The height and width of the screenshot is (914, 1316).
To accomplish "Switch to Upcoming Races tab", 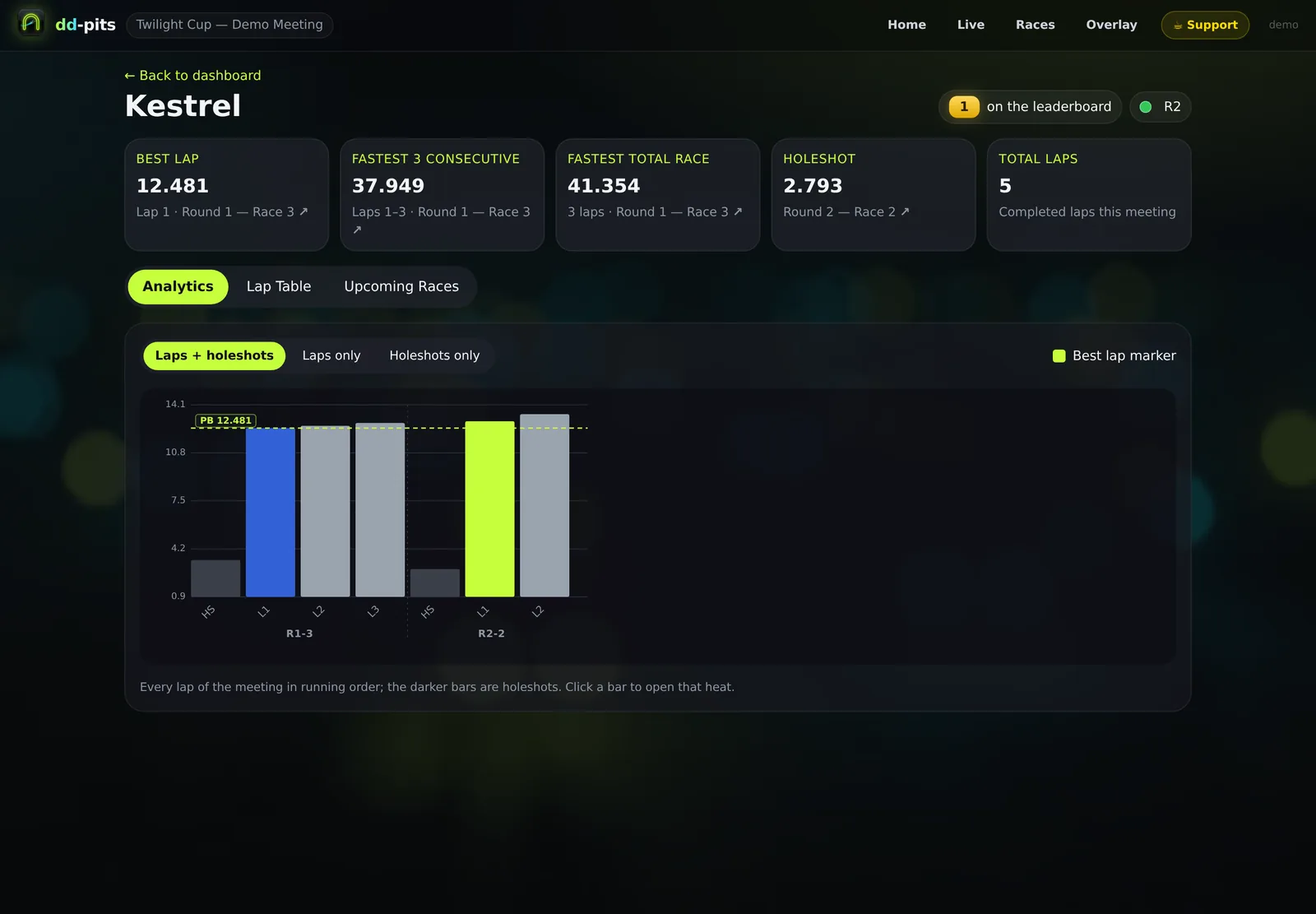I will pos(401,287).
